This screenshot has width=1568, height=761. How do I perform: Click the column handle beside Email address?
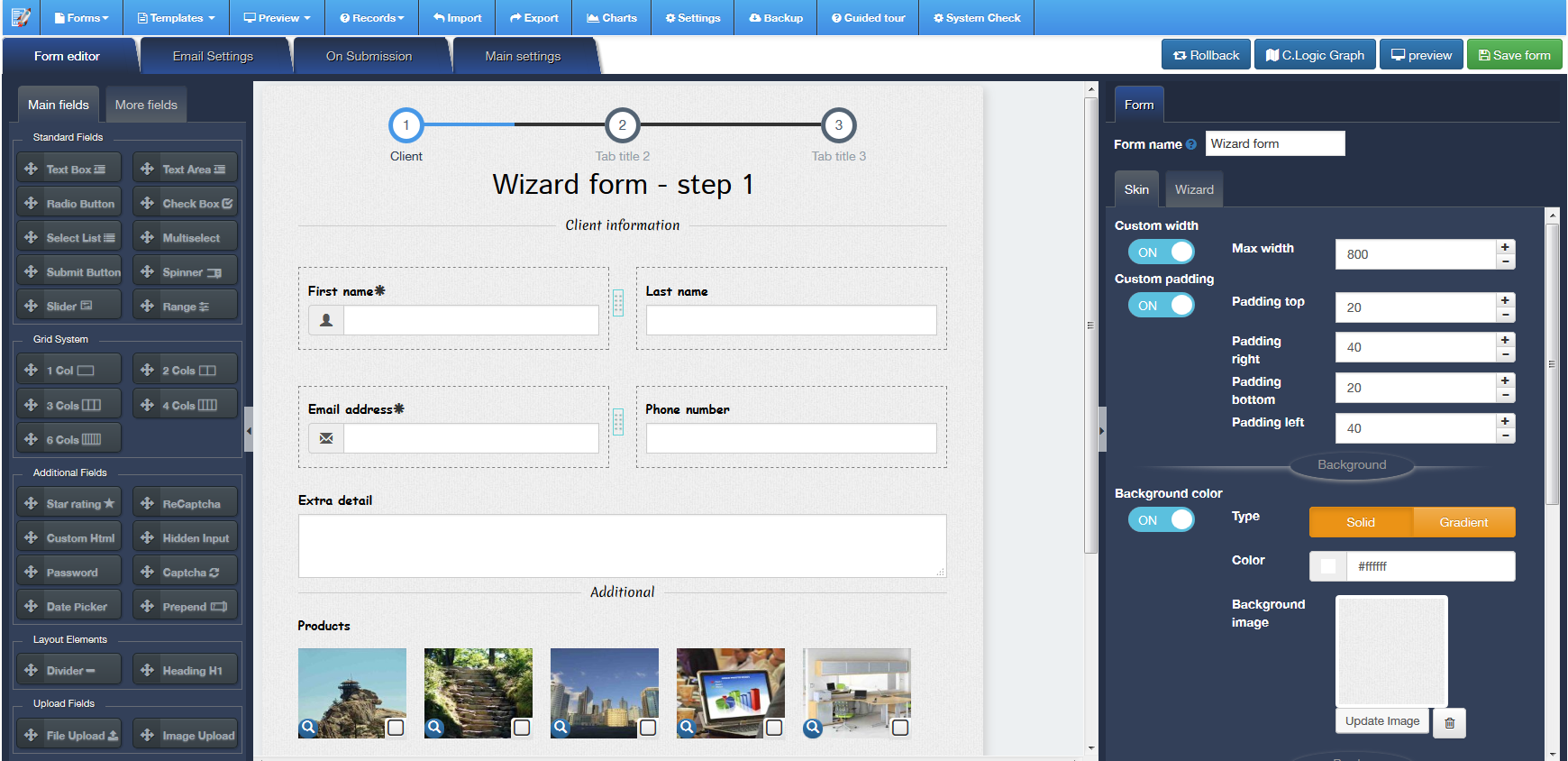coord(618,421)
